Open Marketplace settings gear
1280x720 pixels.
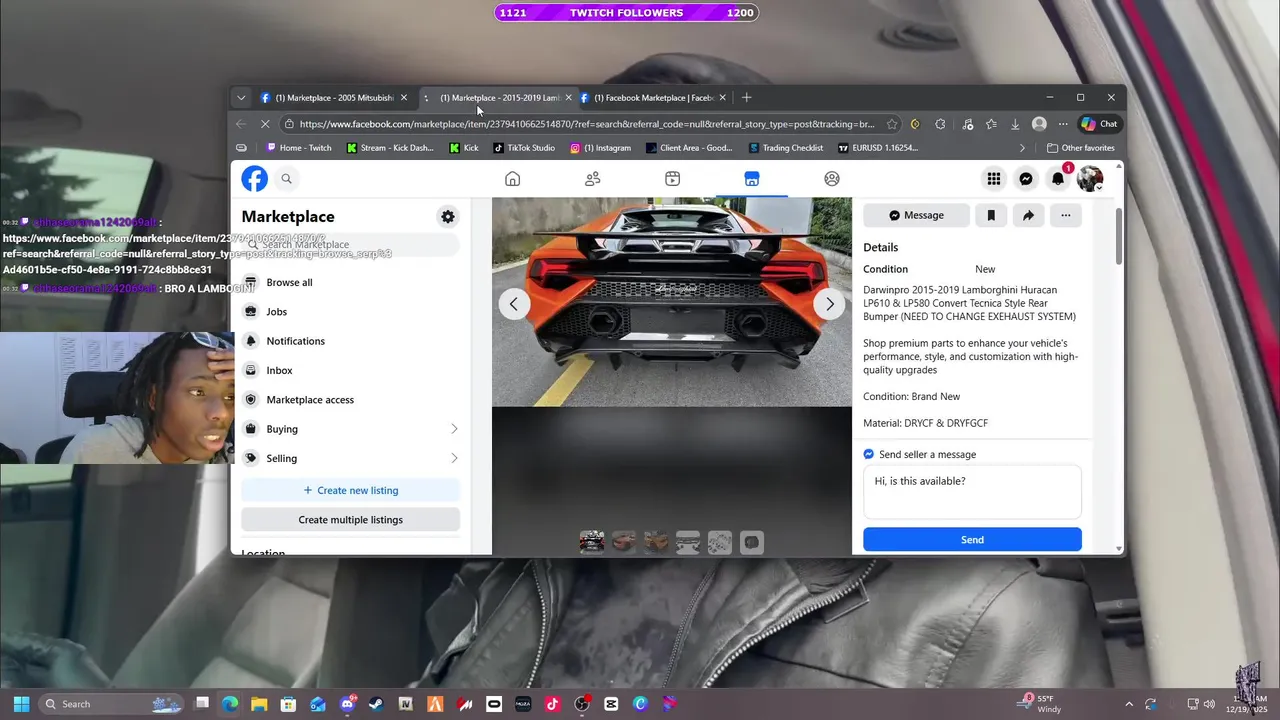448,217
